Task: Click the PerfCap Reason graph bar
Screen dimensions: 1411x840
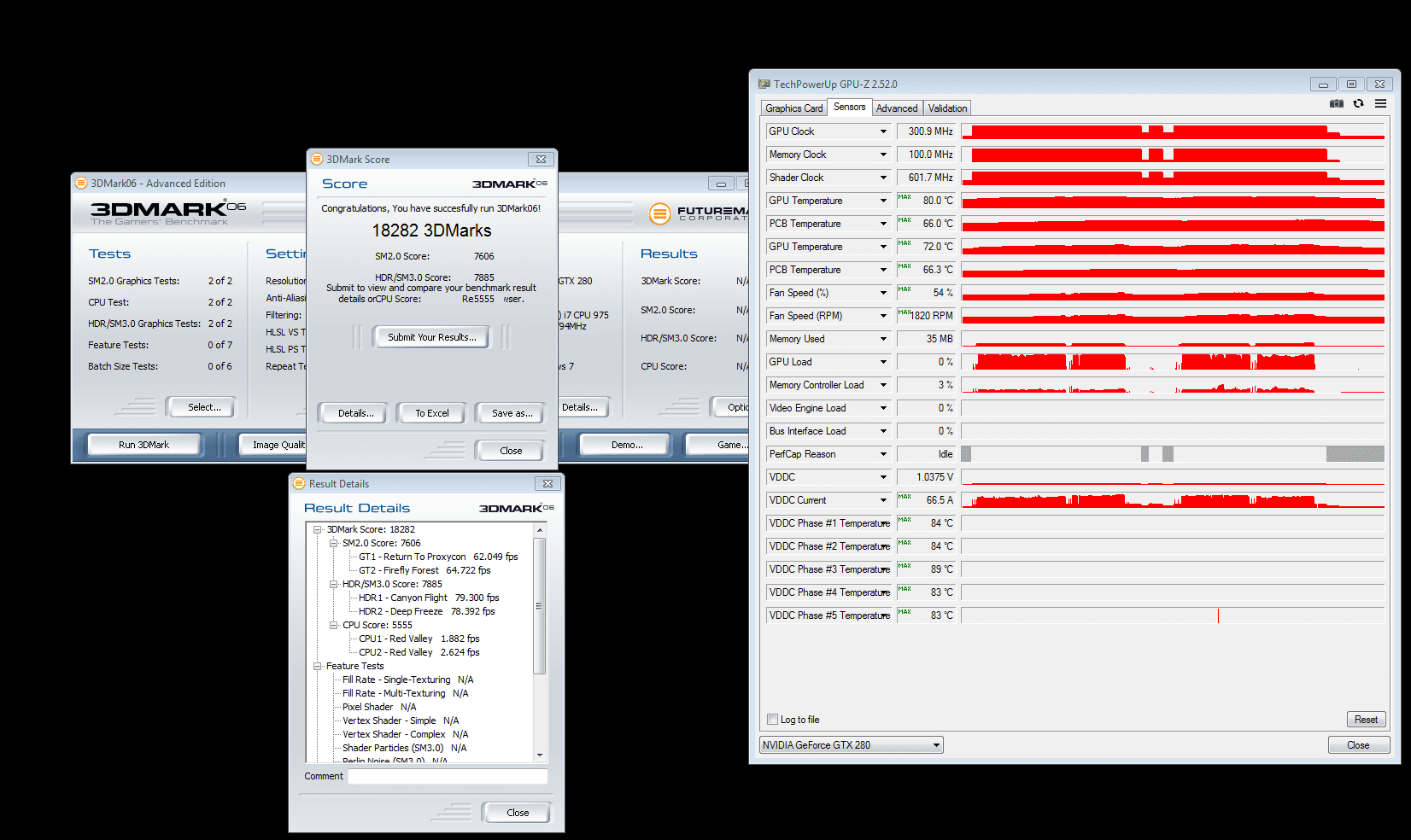Action: coord(1173,454)
